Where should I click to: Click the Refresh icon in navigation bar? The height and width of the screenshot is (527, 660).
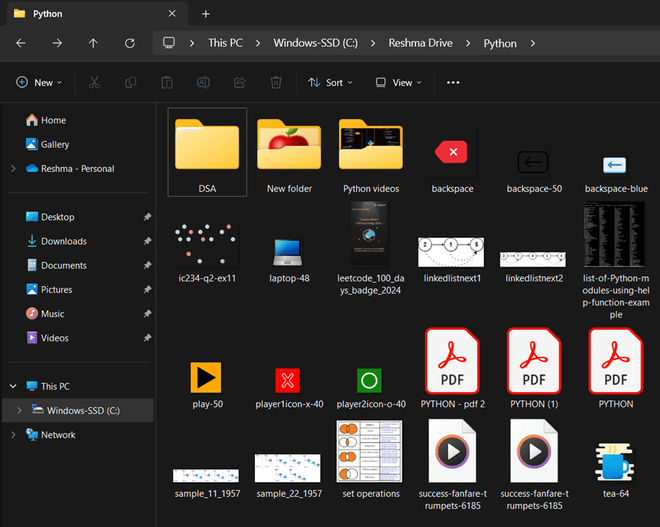click(x=129, y=44)
